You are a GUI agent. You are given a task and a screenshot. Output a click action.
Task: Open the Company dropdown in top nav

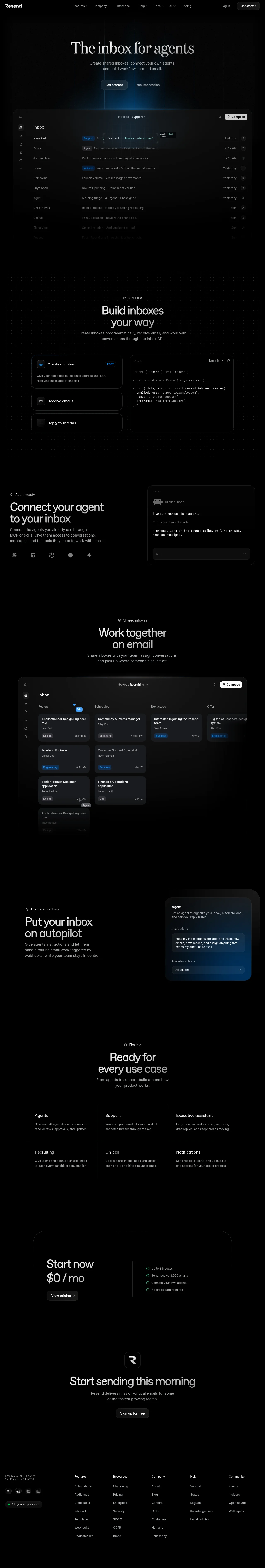tap(102, 6)
